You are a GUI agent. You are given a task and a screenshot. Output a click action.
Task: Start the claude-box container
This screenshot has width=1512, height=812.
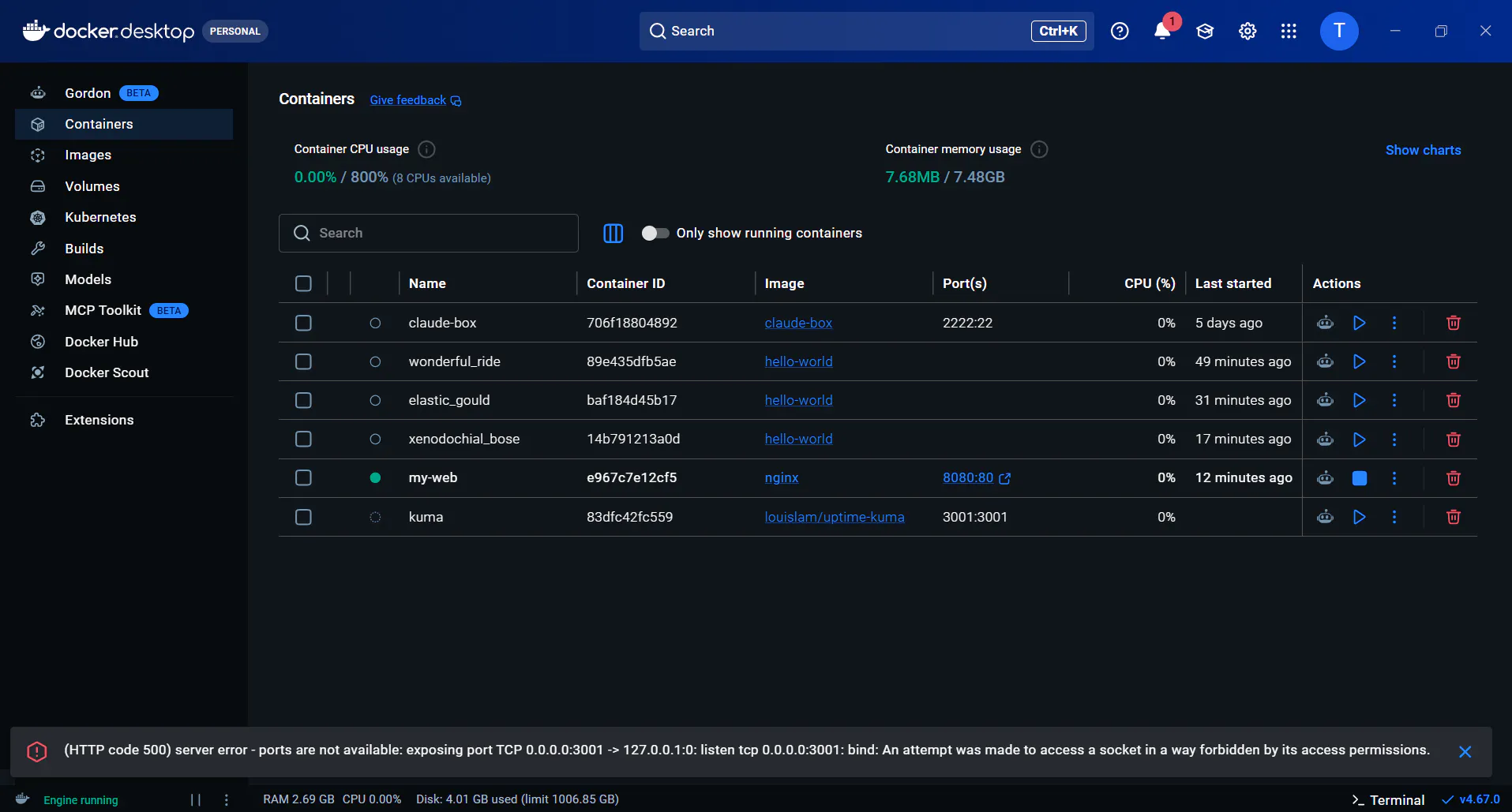[x=1360, y=323]
